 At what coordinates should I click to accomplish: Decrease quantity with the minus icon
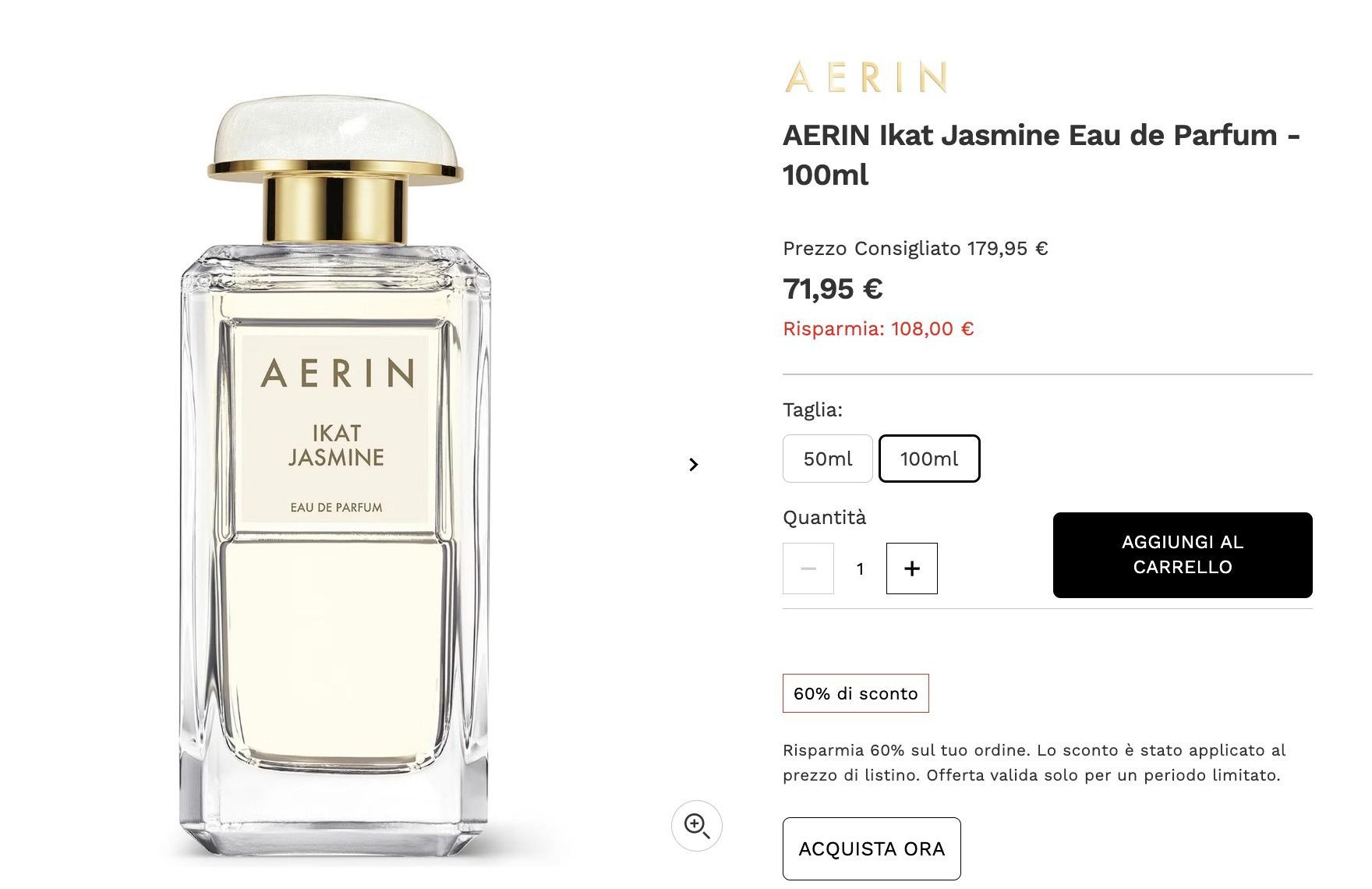tap(808, 568)
